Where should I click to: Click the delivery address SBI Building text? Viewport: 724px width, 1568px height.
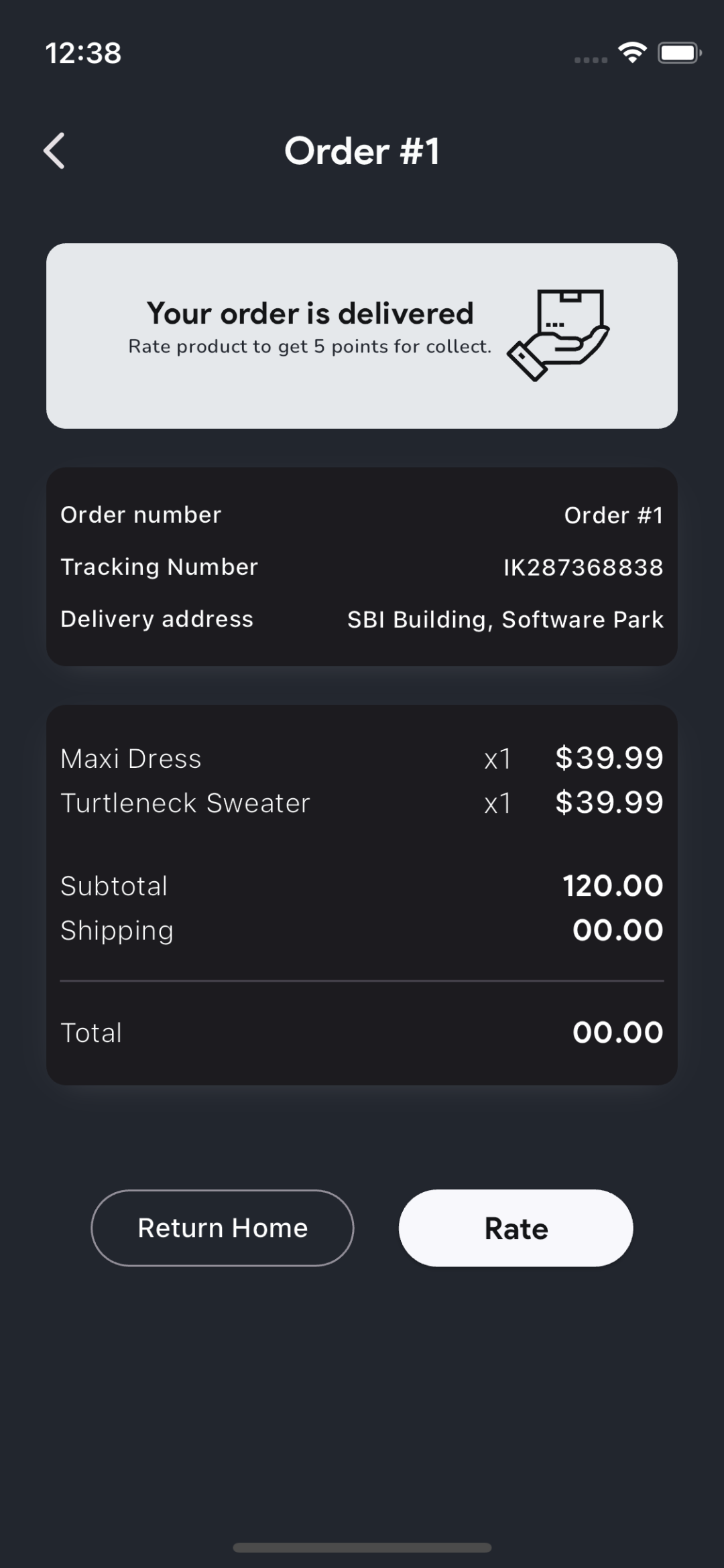pos(505,620)
